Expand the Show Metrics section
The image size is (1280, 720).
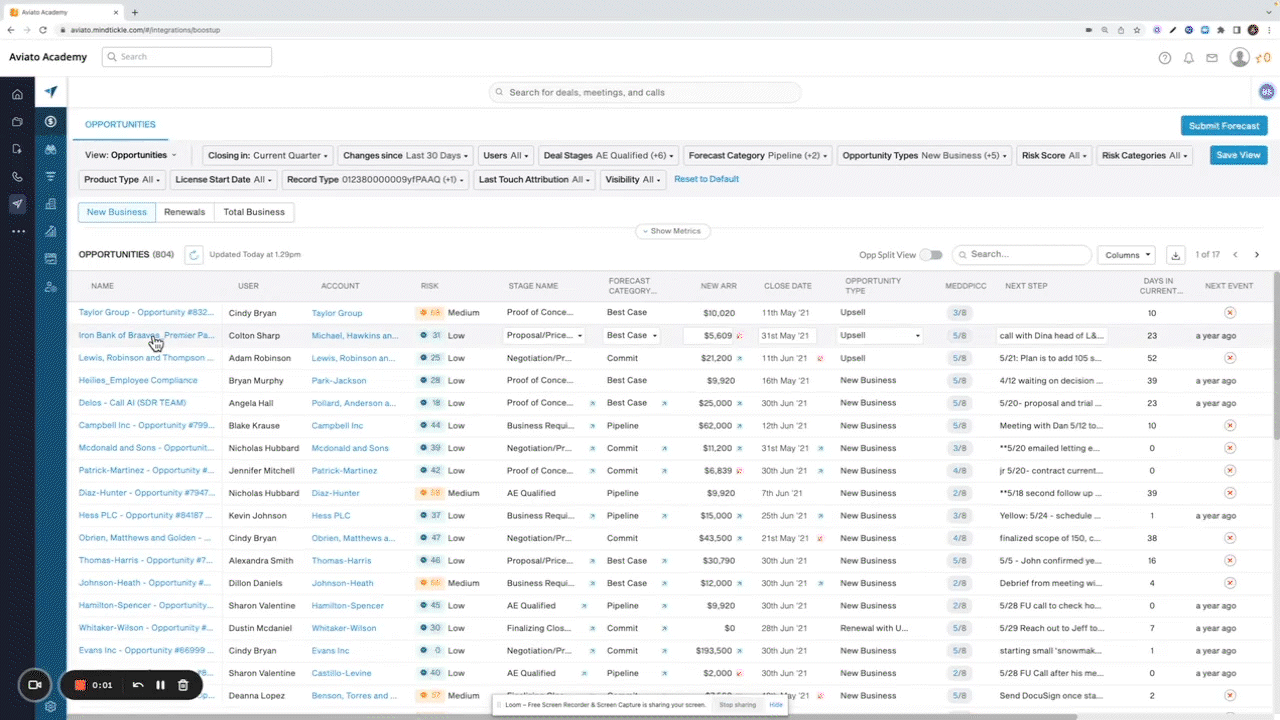[x=673, y=231]
